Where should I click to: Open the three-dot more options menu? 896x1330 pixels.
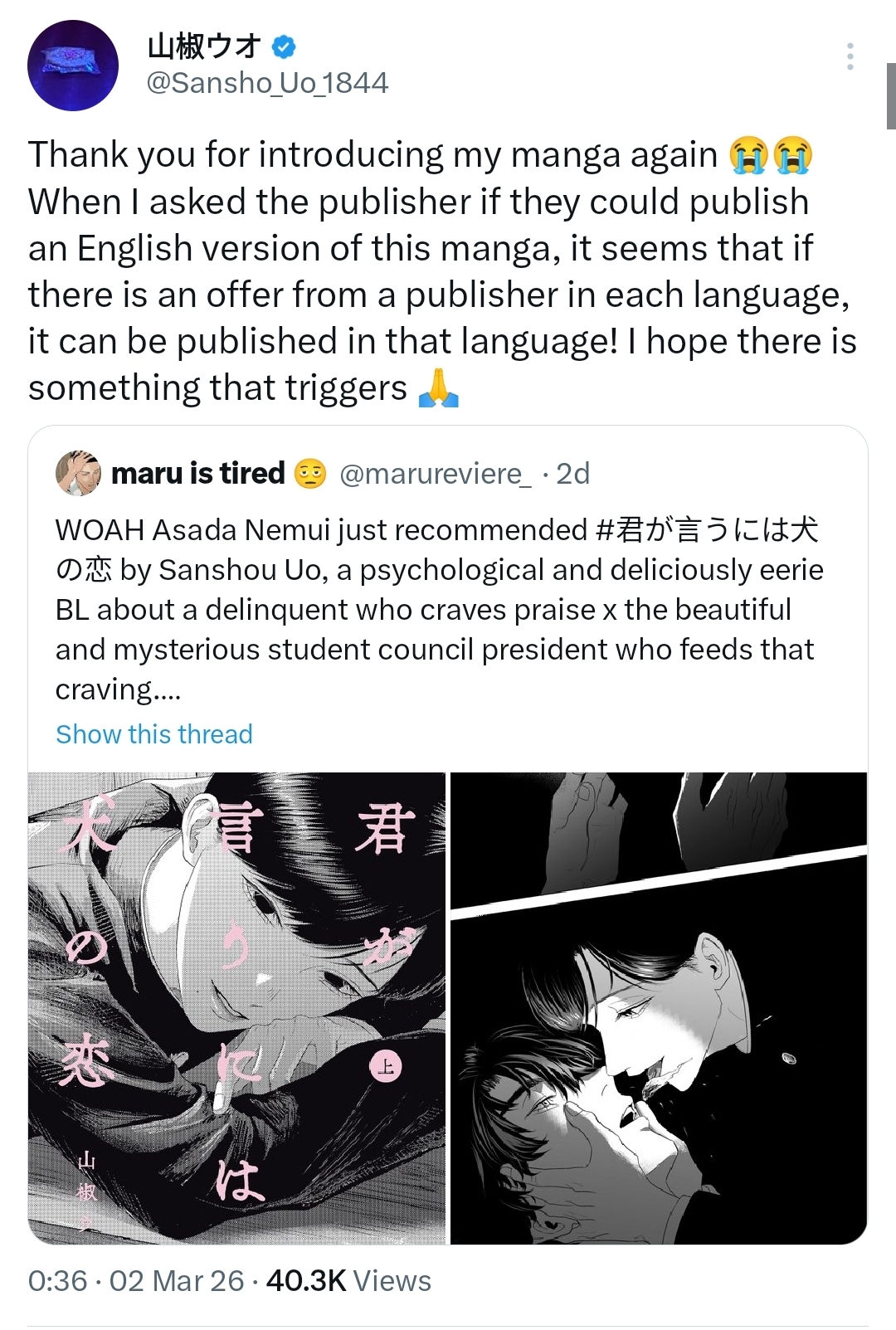pos(850,56)
